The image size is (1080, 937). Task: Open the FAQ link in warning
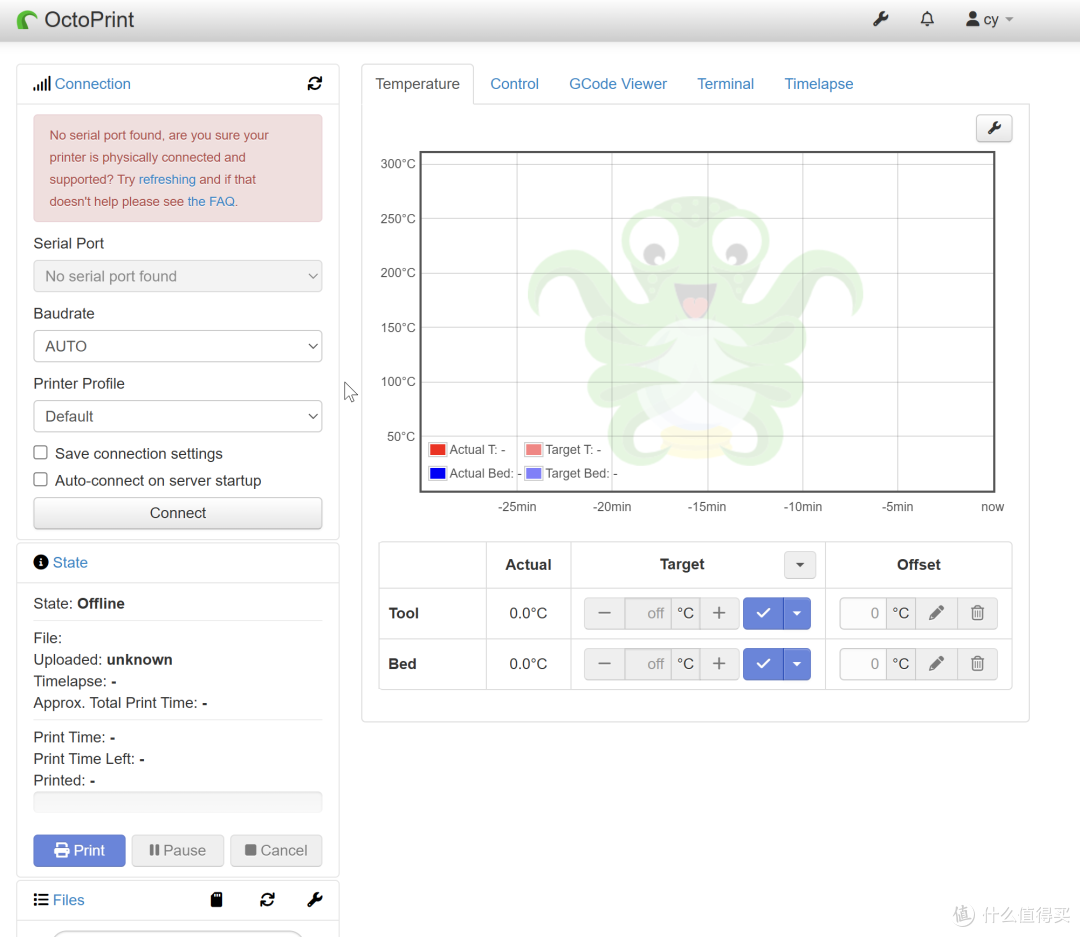(x=211, y=201)
